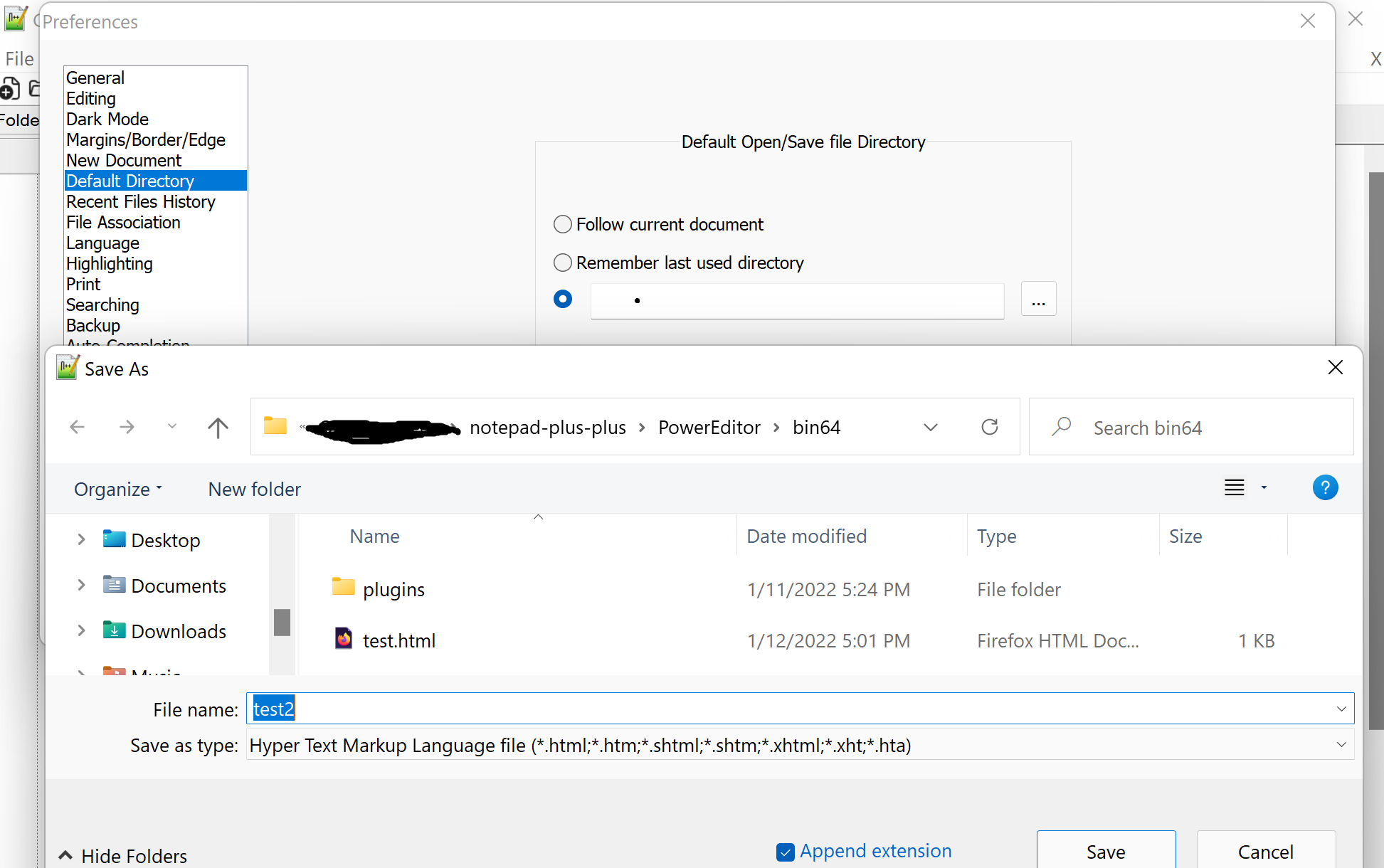Select Remember last used directory
1384x868 pixels.
[x=562, y=263]
